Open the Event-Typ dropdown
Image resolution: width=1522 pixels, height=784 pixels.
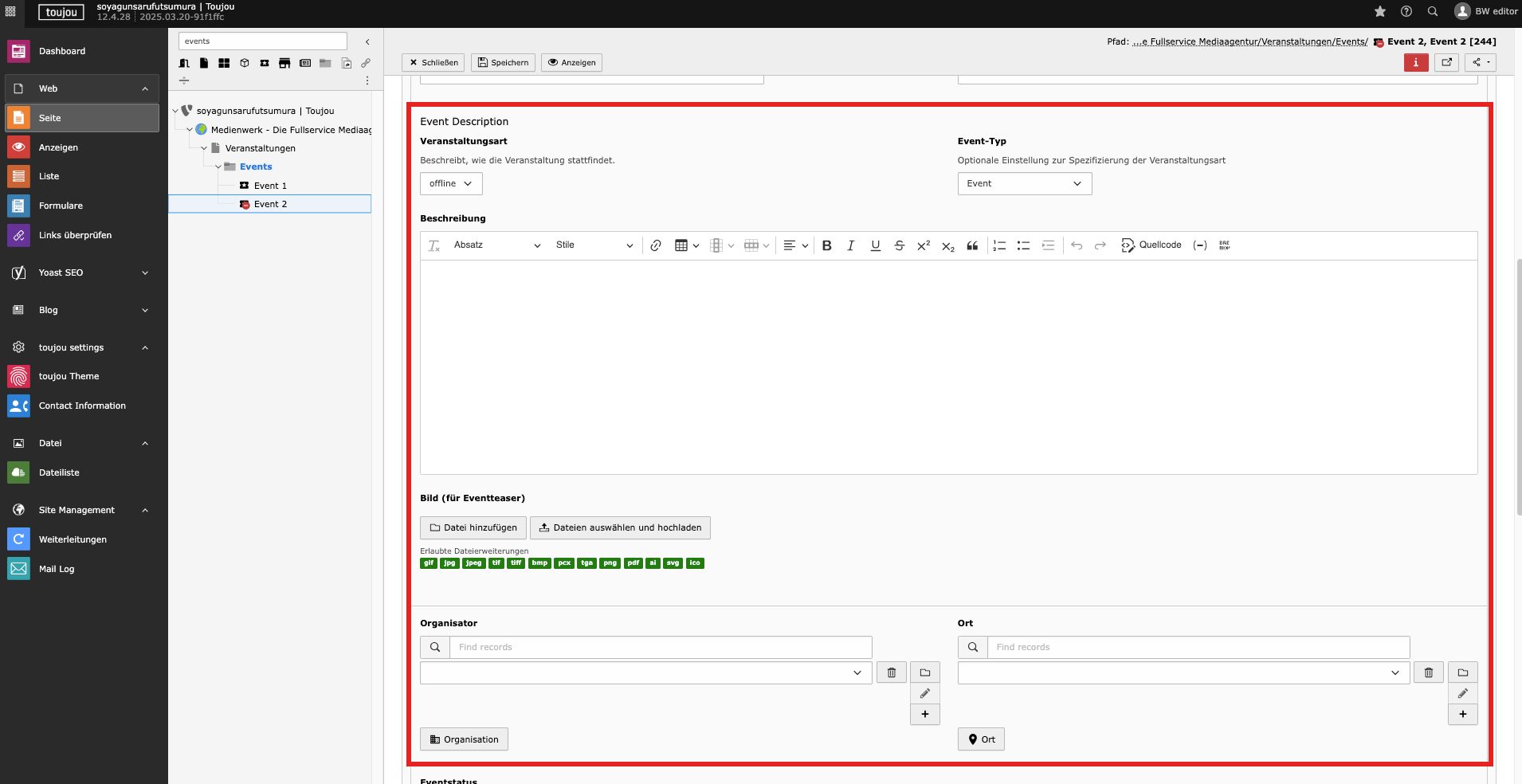1024,183
